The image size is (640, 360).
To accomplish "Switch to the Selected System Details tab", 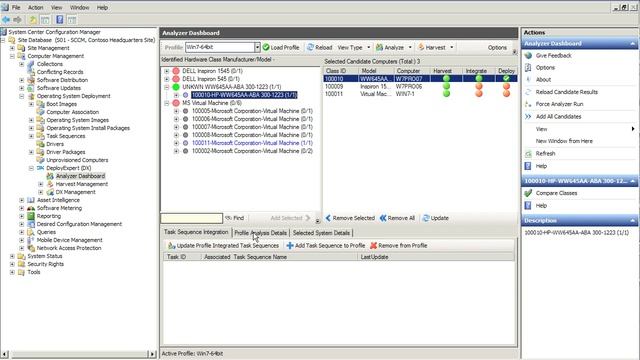I will [x=321, y=233].
